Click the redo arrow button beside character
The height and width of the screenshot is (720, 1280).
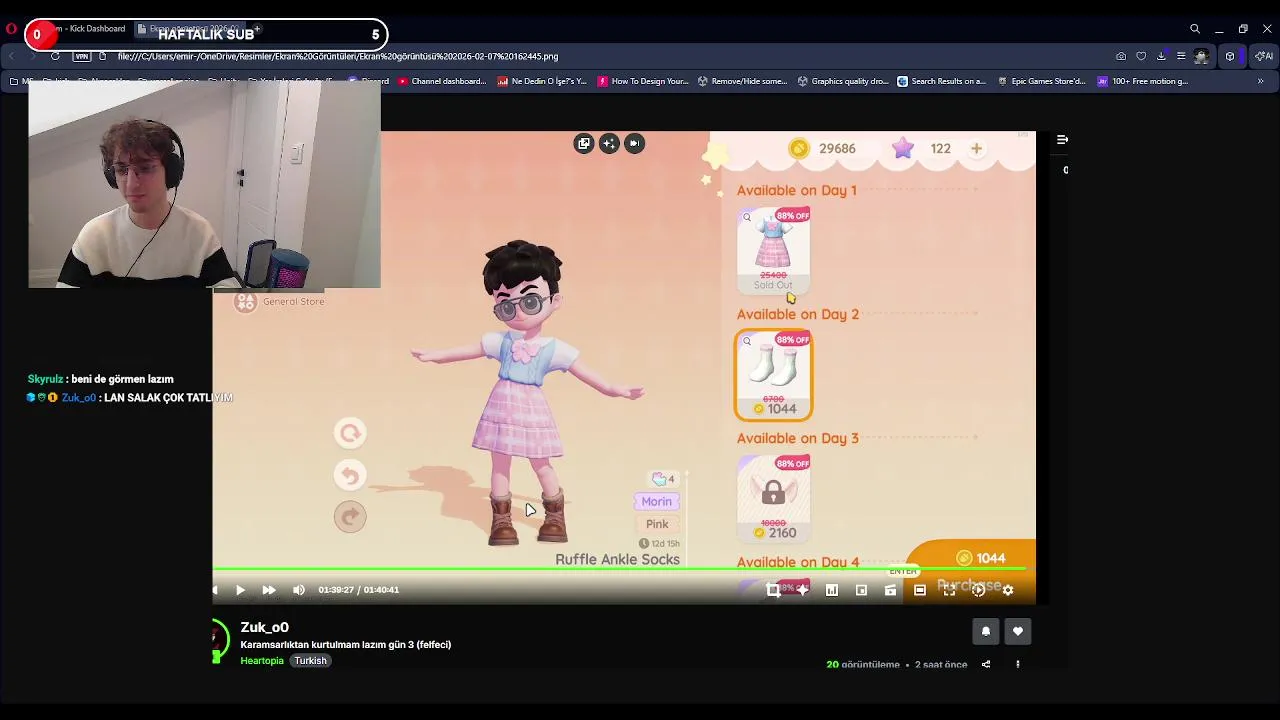click(350, 516)
